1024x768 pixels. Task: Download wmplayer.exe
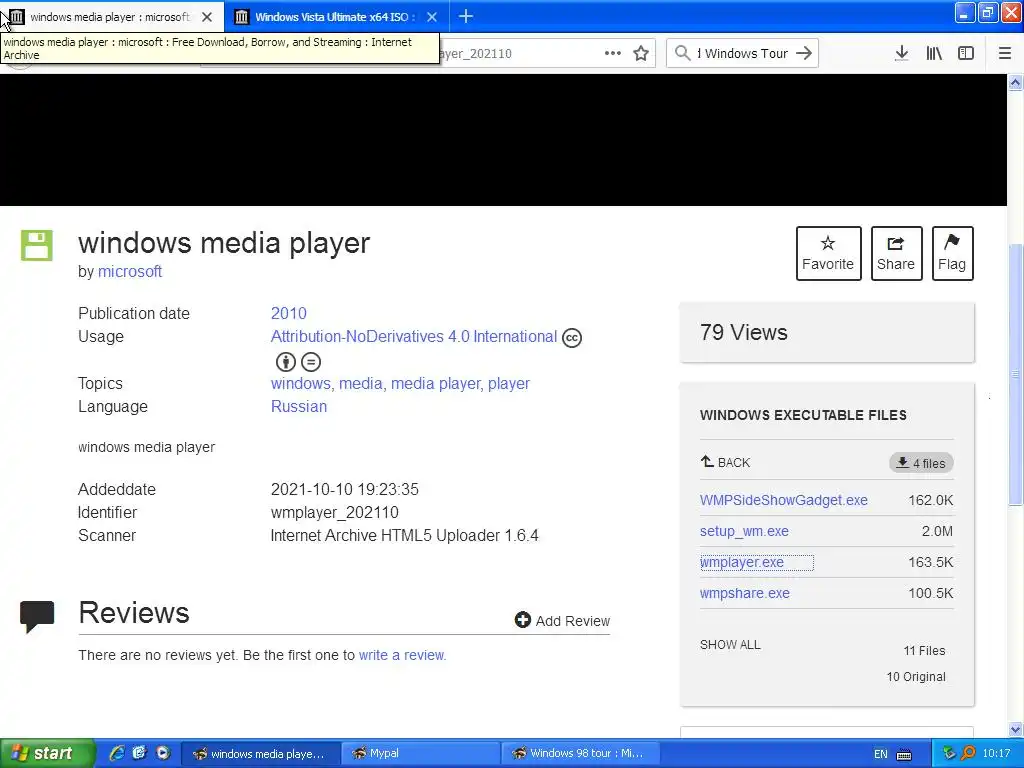click(742, 562)
